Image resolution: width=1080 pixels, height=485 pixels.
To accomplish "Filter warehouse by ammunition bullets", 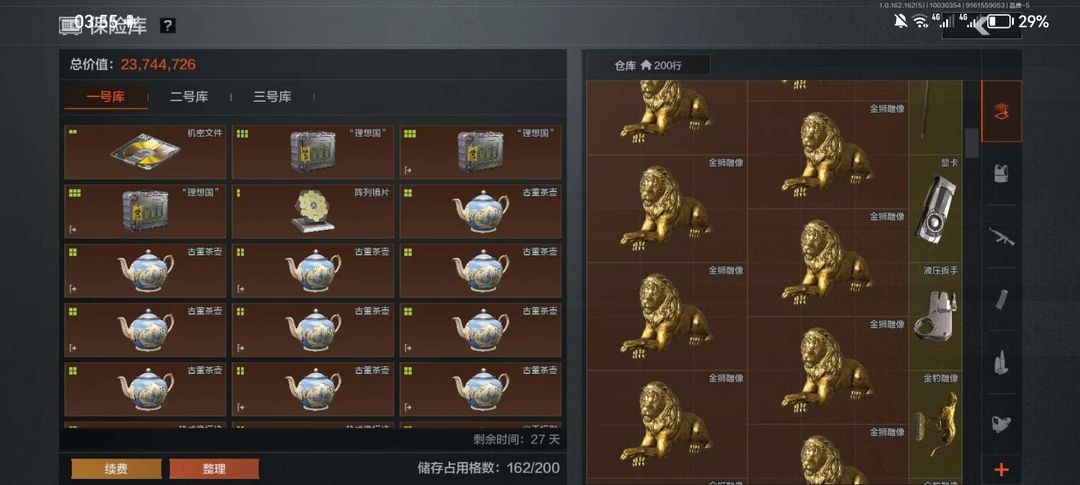I will (x=1001, y=362).
